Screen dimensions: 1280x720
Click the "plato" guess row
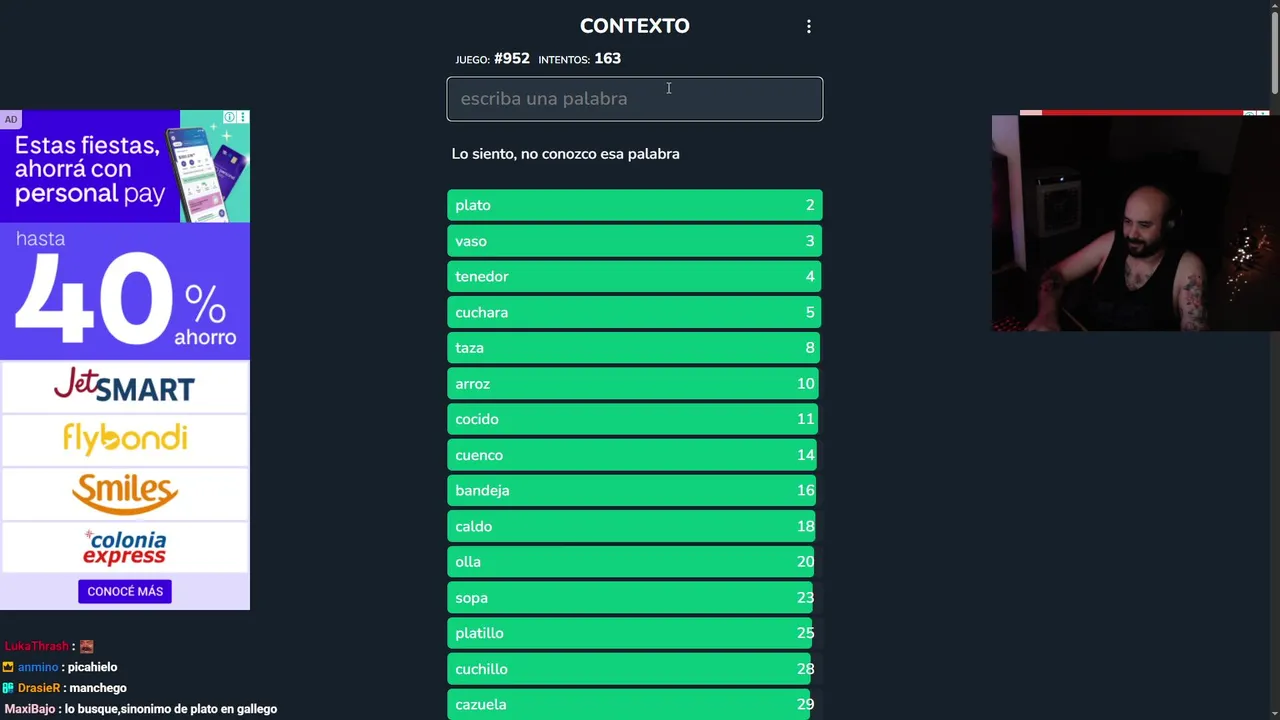(x=634, y=205)
